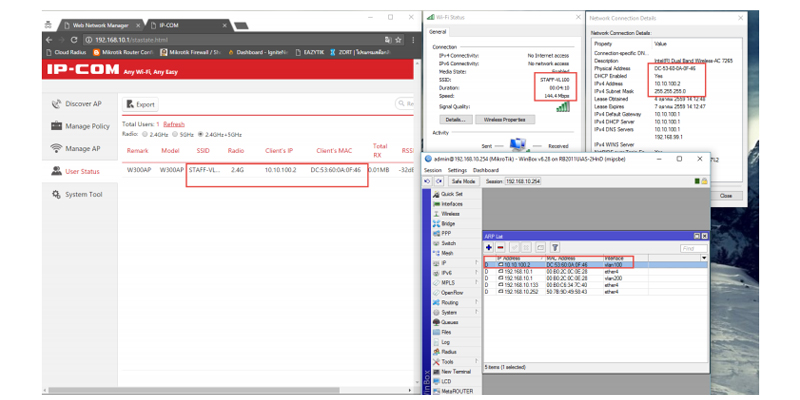
Task: Switch to the IP-COM browser tab
Action: click(190, 25)
